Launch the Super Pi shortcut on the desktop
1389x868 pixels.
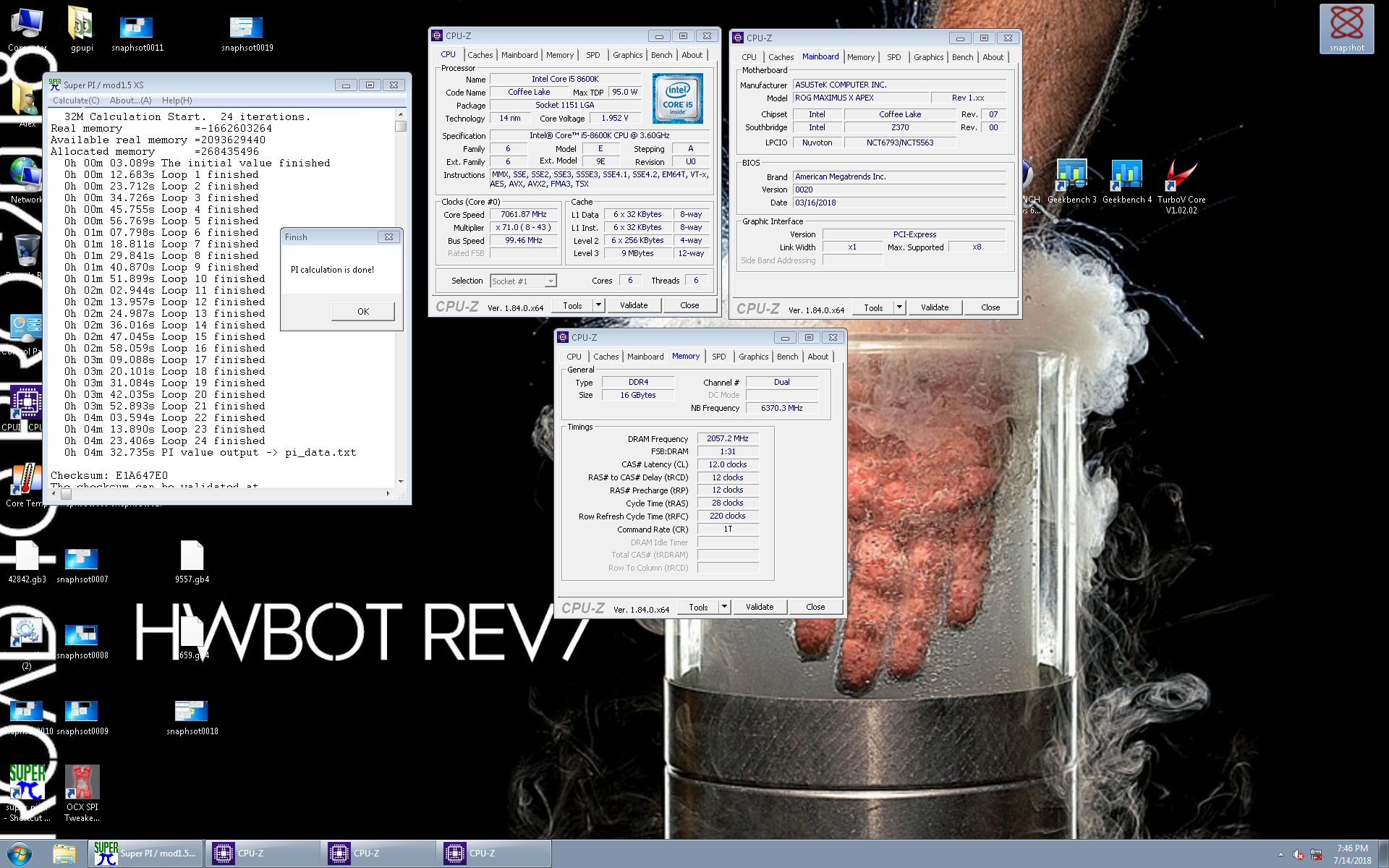point(27,793)
